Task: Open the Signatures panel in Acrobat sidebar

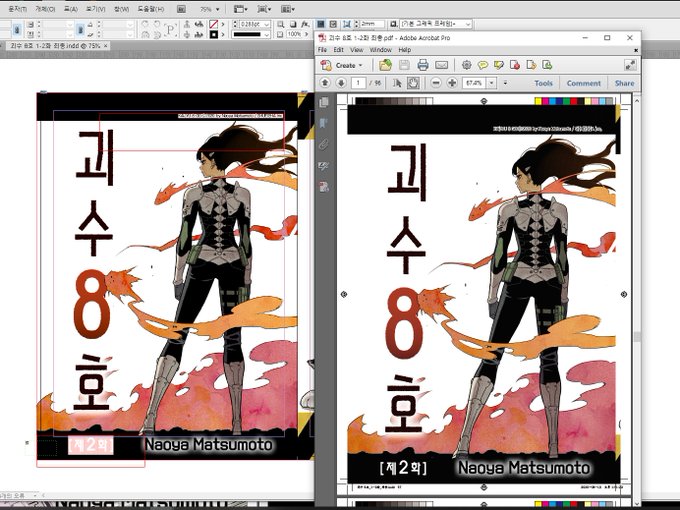Action: click(324, 166)
